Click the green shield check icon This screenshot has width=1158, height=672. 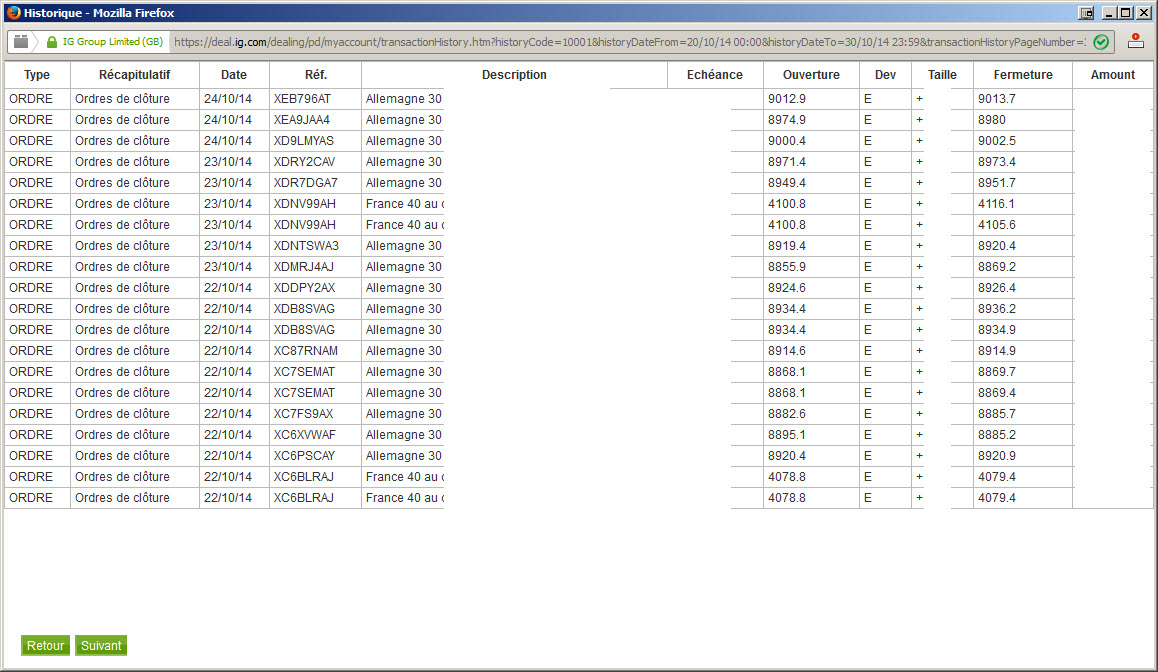point(1101,42)
